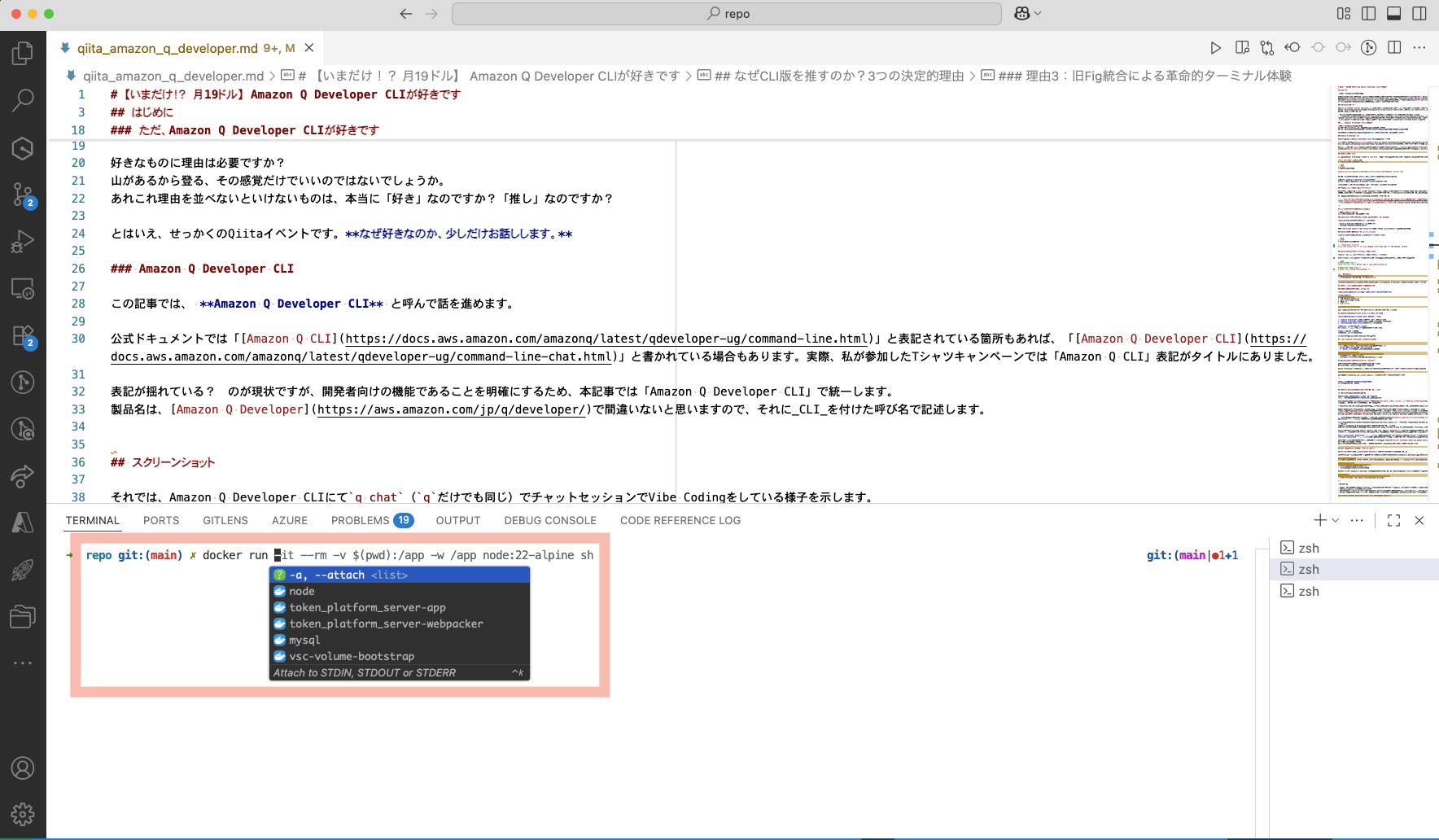
Task: Open markdown preview to the side
Action: click(x=1242, y=47)
